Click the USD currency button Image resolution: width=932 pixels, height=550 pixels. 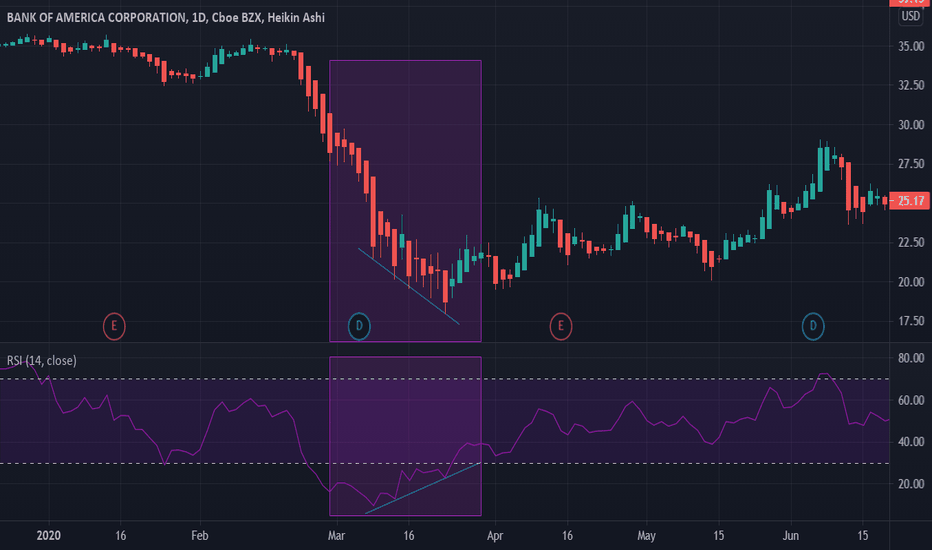pyautogui.click(x=911, y=16)
